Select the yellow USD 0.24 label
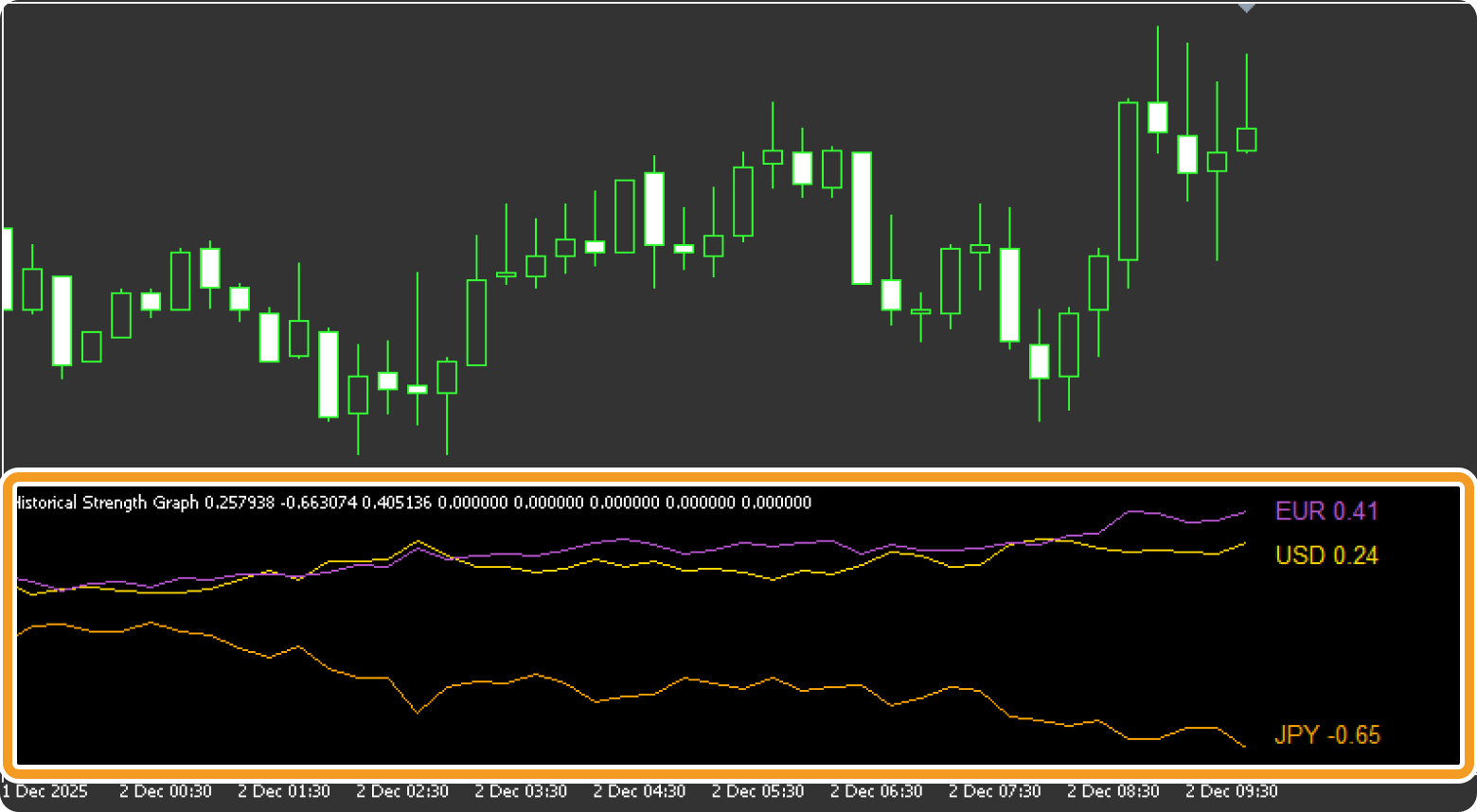This screenshot has height=812, width=1477. [1326, 556]
